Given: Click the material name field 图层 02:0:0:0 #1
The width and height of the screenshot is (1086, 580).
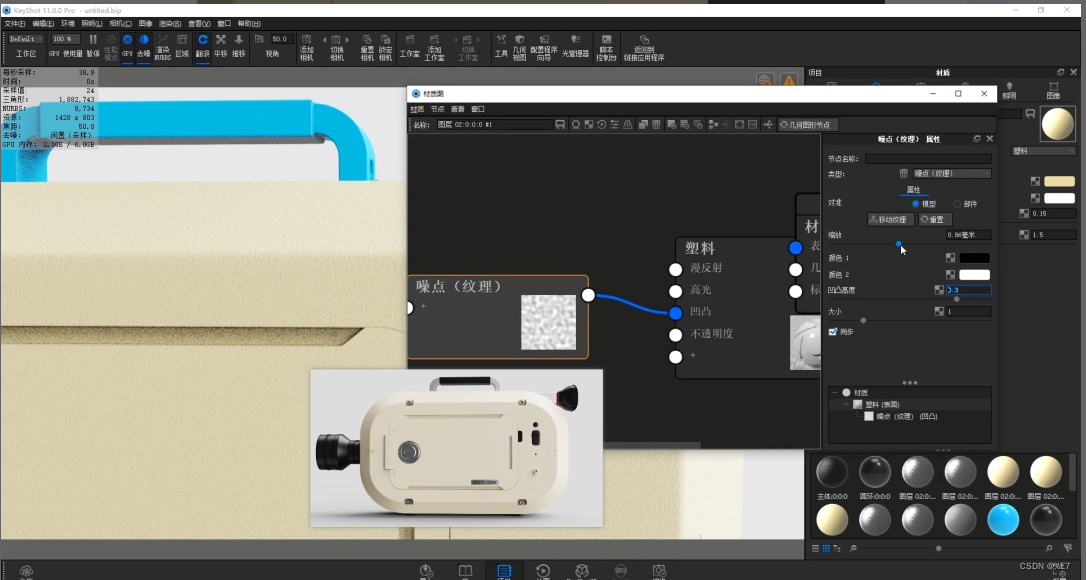Looking at the screenshot, I should click(494, 125).
